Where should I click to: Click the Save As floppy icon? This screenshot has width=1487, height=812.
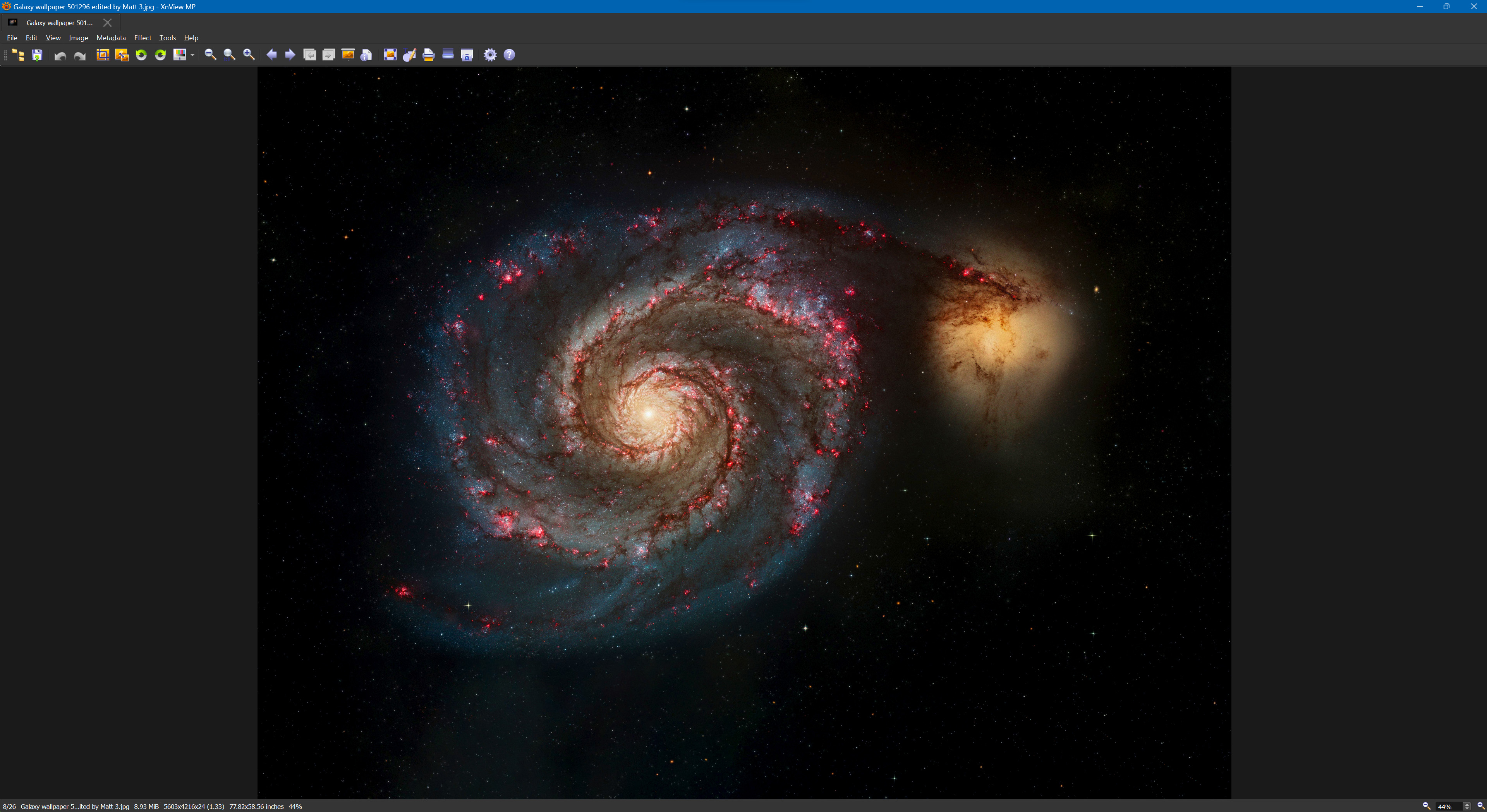pyautogui.click(x=37, y=55)
